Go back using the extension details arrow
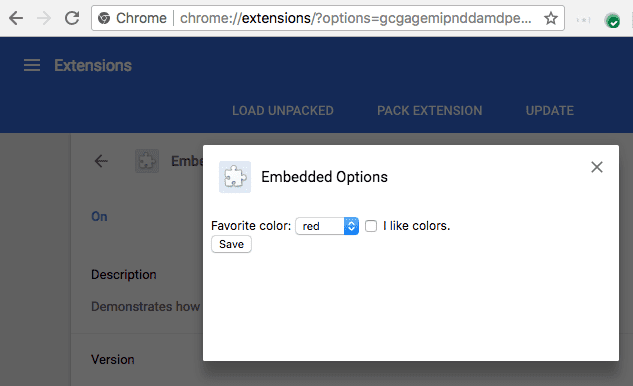633x386 pixels. pyautogui.click(x=101, y=161)
